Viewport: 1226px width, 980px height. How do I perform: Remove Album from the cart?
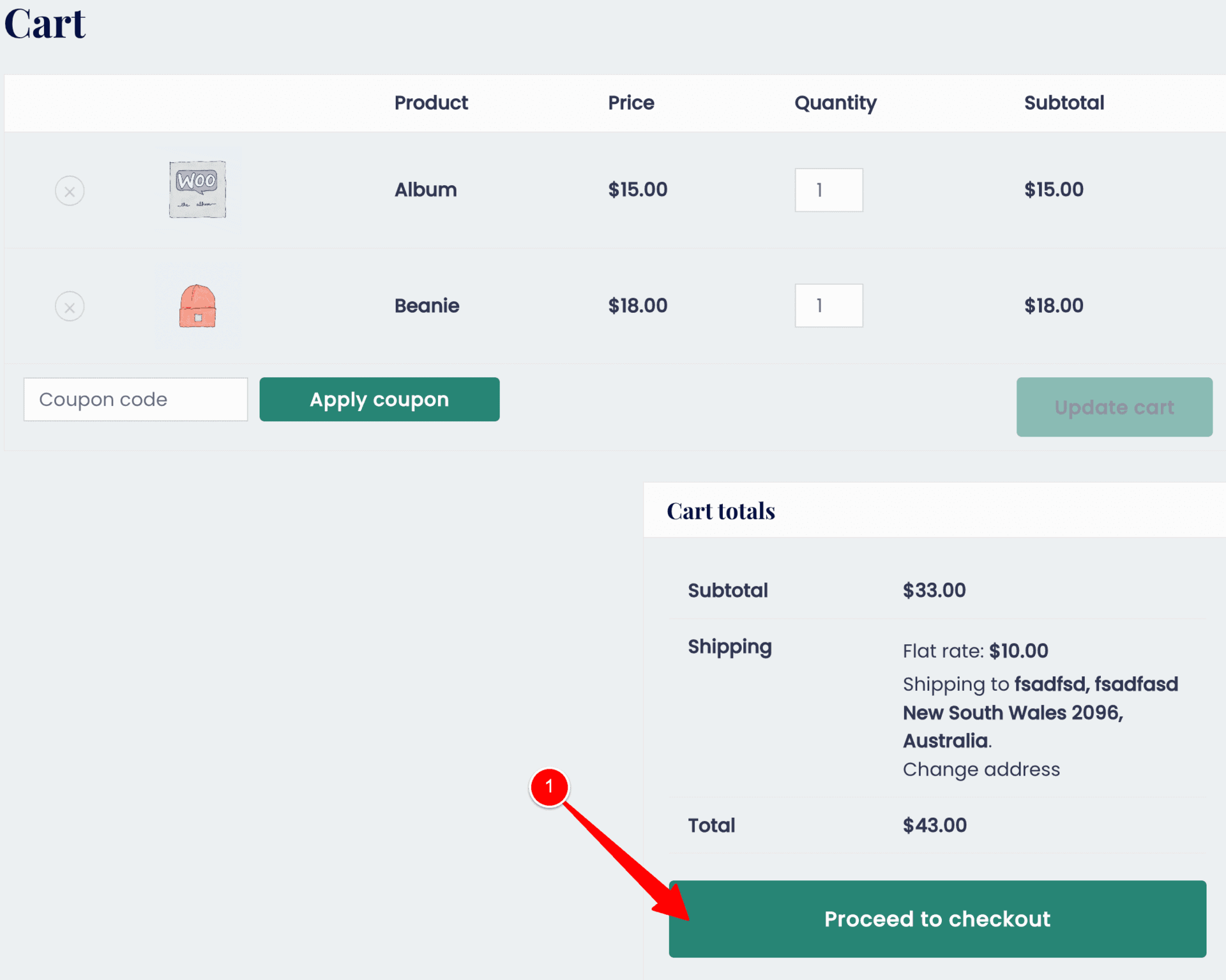click(x=70, y=191)
